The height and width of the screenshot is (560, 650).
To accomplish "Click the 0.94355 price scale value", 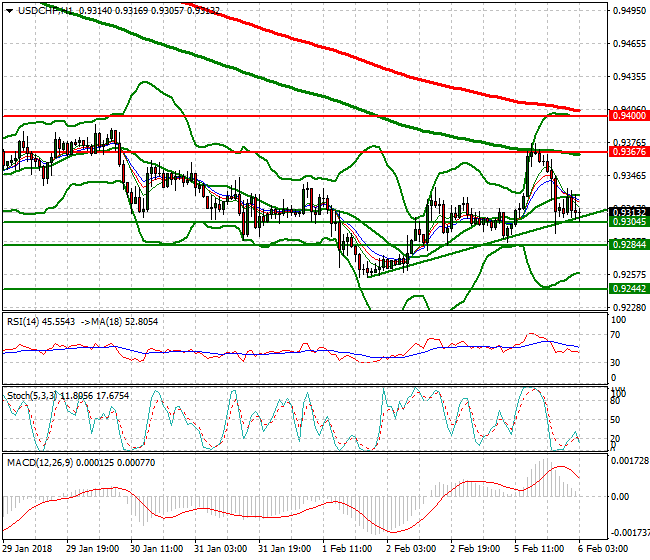I will [x=629, y=77].
